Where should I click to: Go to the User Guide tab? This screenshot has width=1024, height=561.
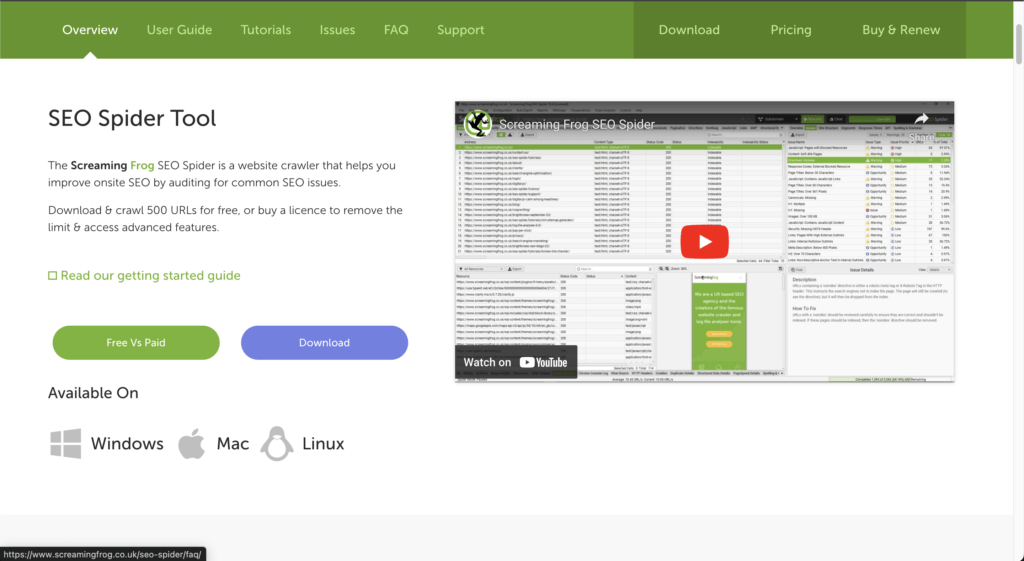pyautogui.click(x=179, y=30)
